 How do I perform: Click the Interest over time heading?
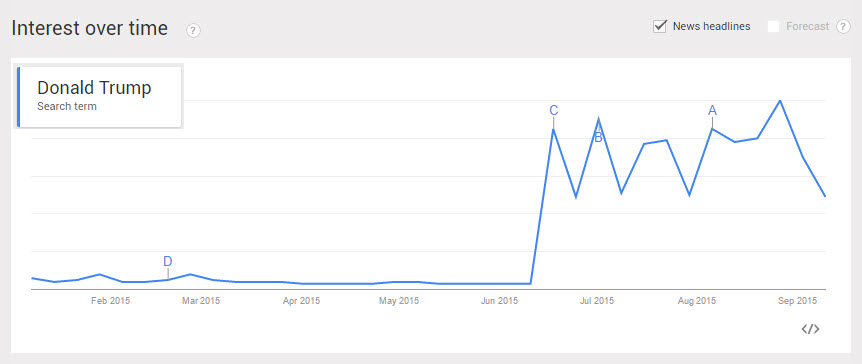tap(90, 28)
